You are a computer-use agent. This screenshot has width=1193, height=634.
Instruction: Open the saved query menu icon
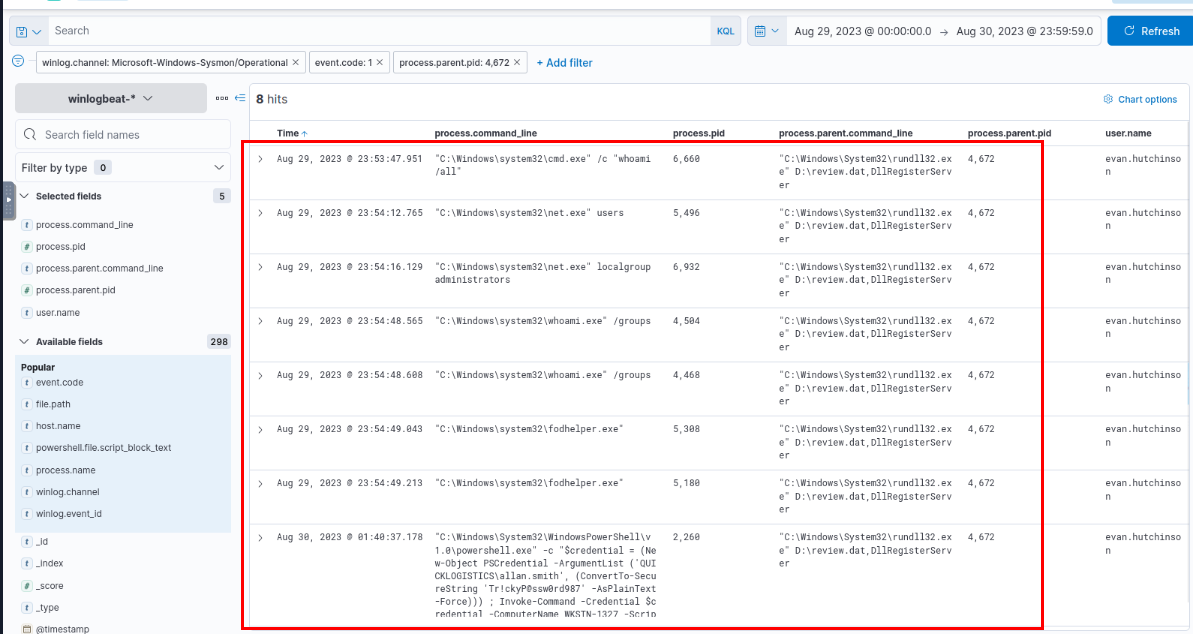click(x=27, y=31)
